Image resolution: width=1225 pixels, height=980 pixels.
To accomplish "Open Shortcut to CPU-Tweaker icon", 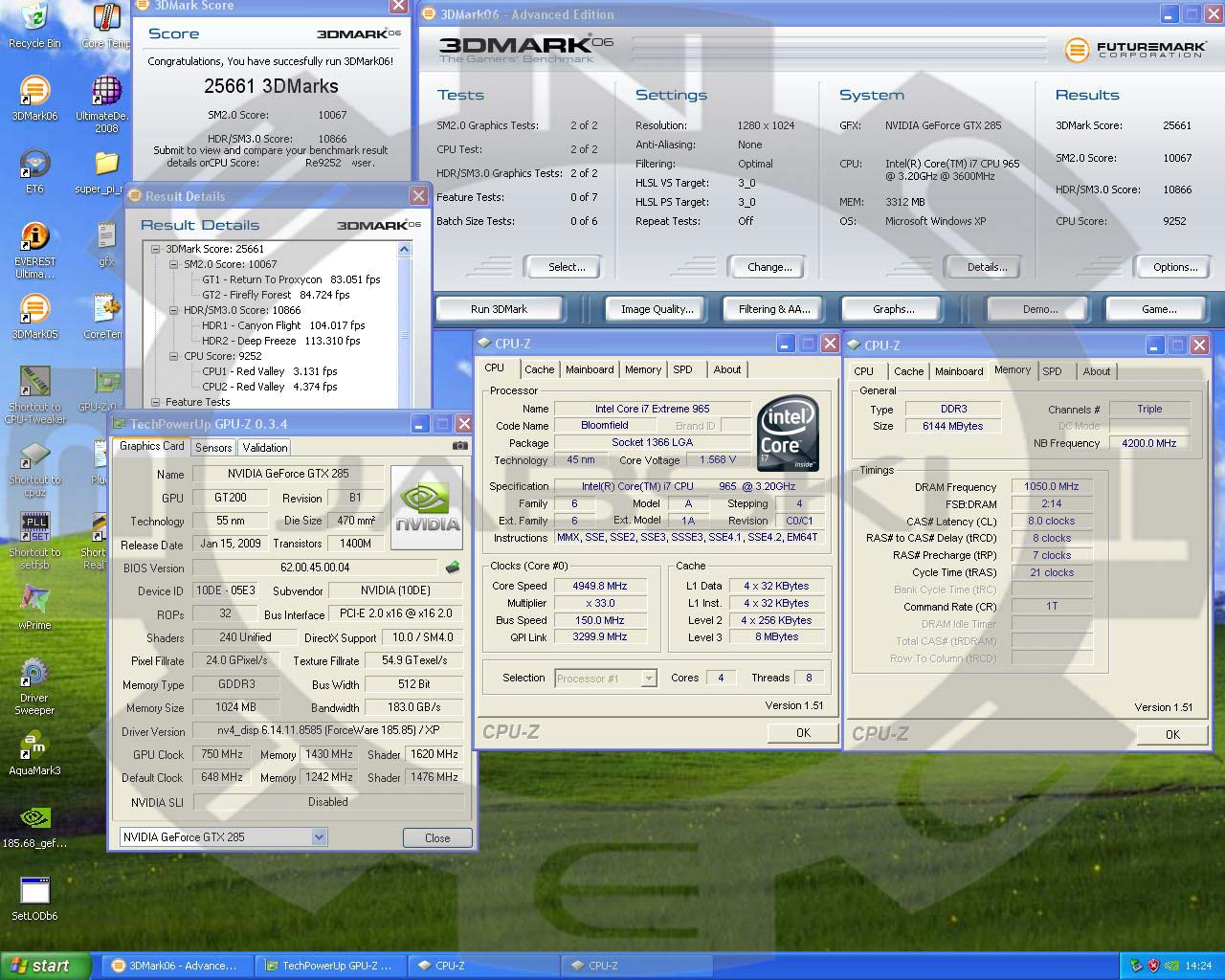I will [34, 394].
